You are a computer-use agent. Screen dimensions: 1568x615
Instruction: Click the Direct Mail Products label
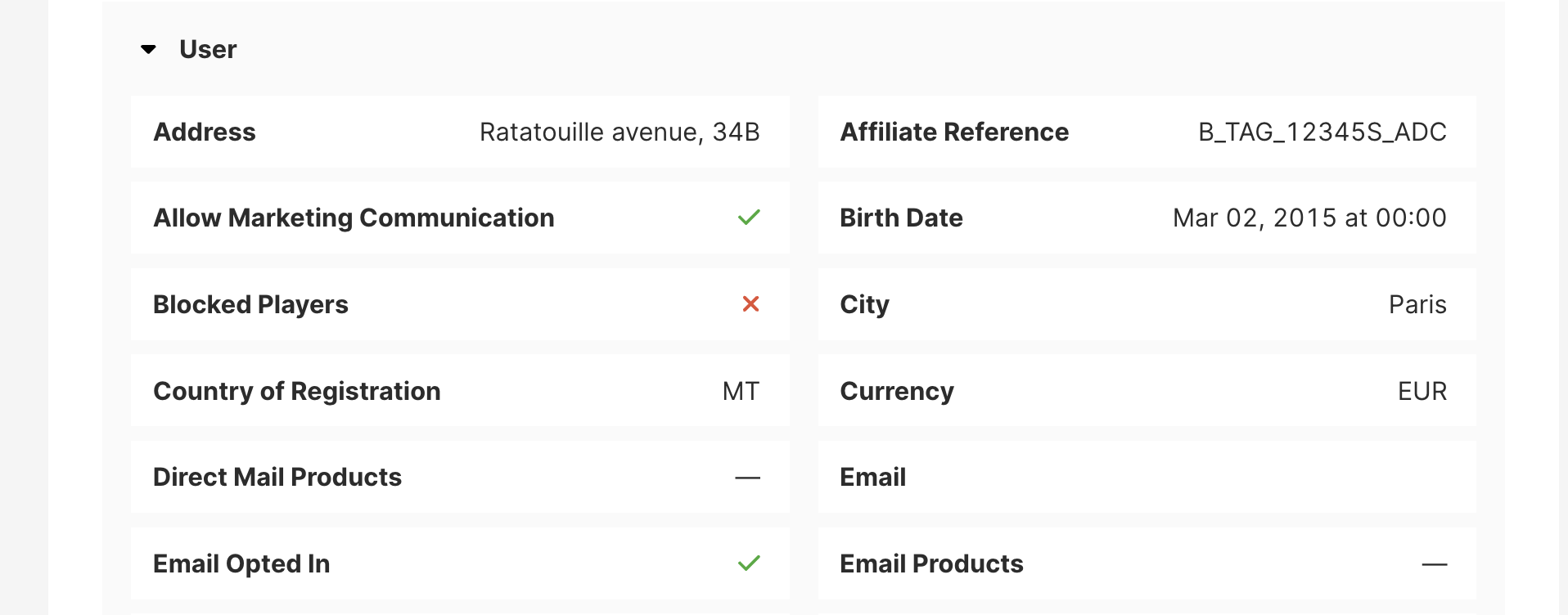pos(277,478)
